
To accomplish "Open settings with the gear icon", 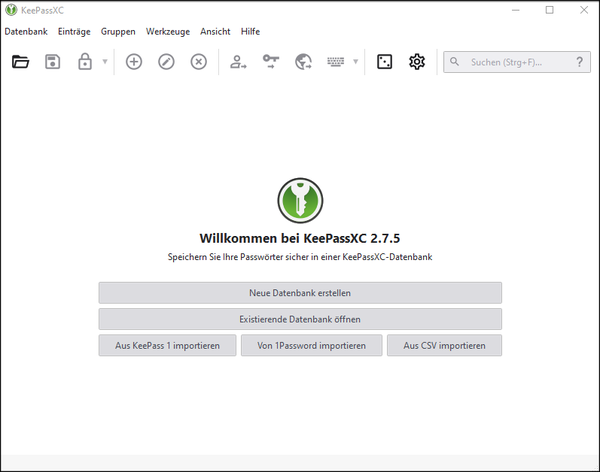I will 417,62.
